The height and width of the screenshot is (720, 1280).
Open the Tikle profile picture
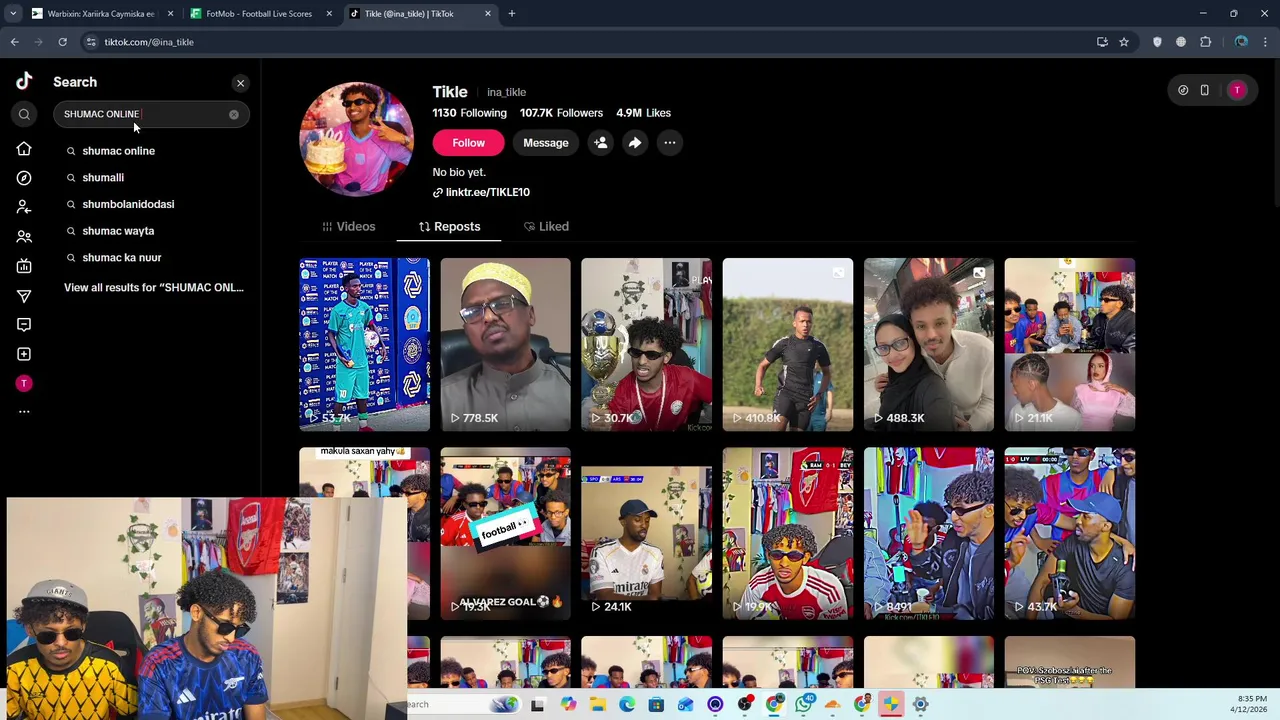[356, 139]
